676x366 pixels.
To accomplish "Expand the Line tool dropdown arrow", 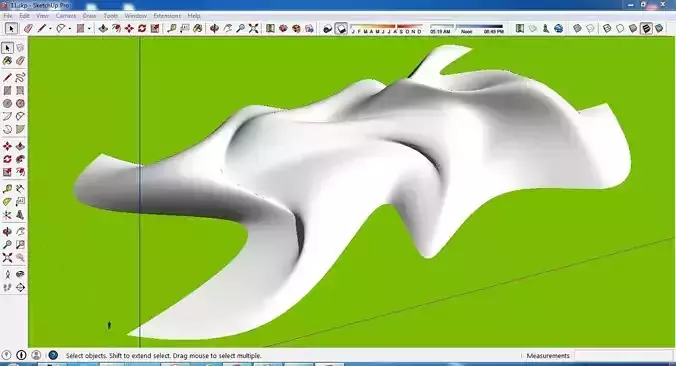I will pyautogui.click(x=50, y=29).
